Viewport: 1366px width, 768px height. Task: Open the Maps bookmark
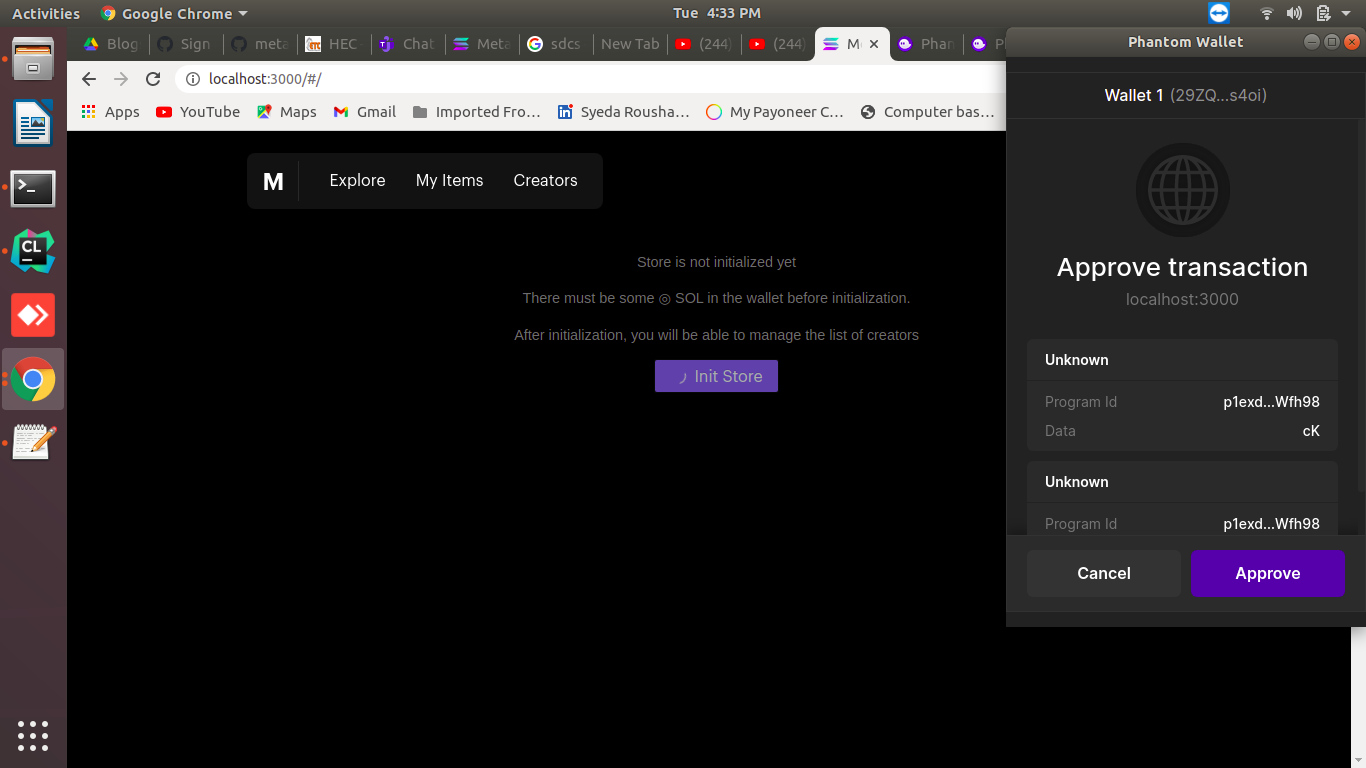tap(286, 112)
